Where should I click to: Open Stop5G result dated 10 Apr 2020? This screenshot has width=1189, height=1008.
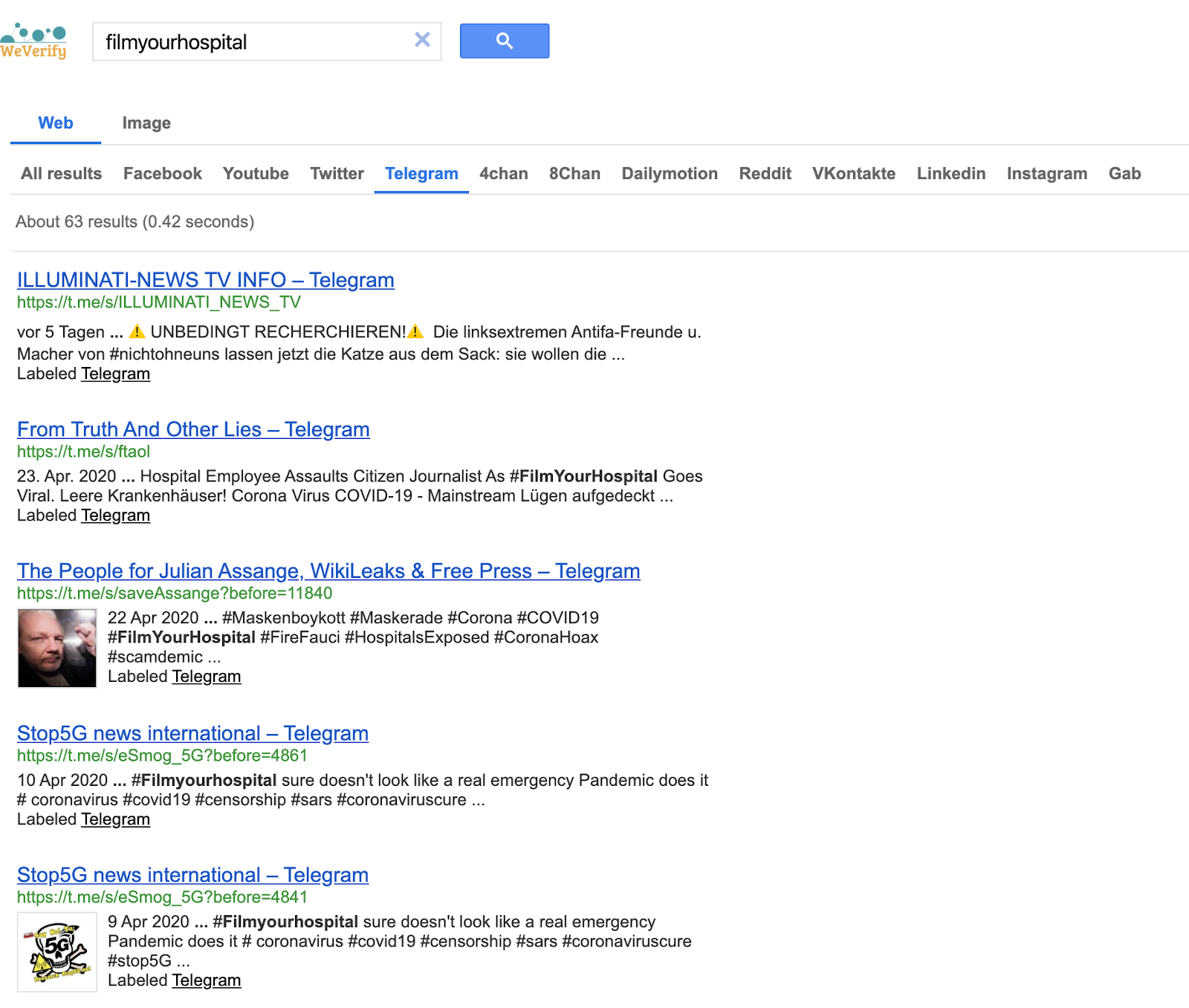(192, 733)
